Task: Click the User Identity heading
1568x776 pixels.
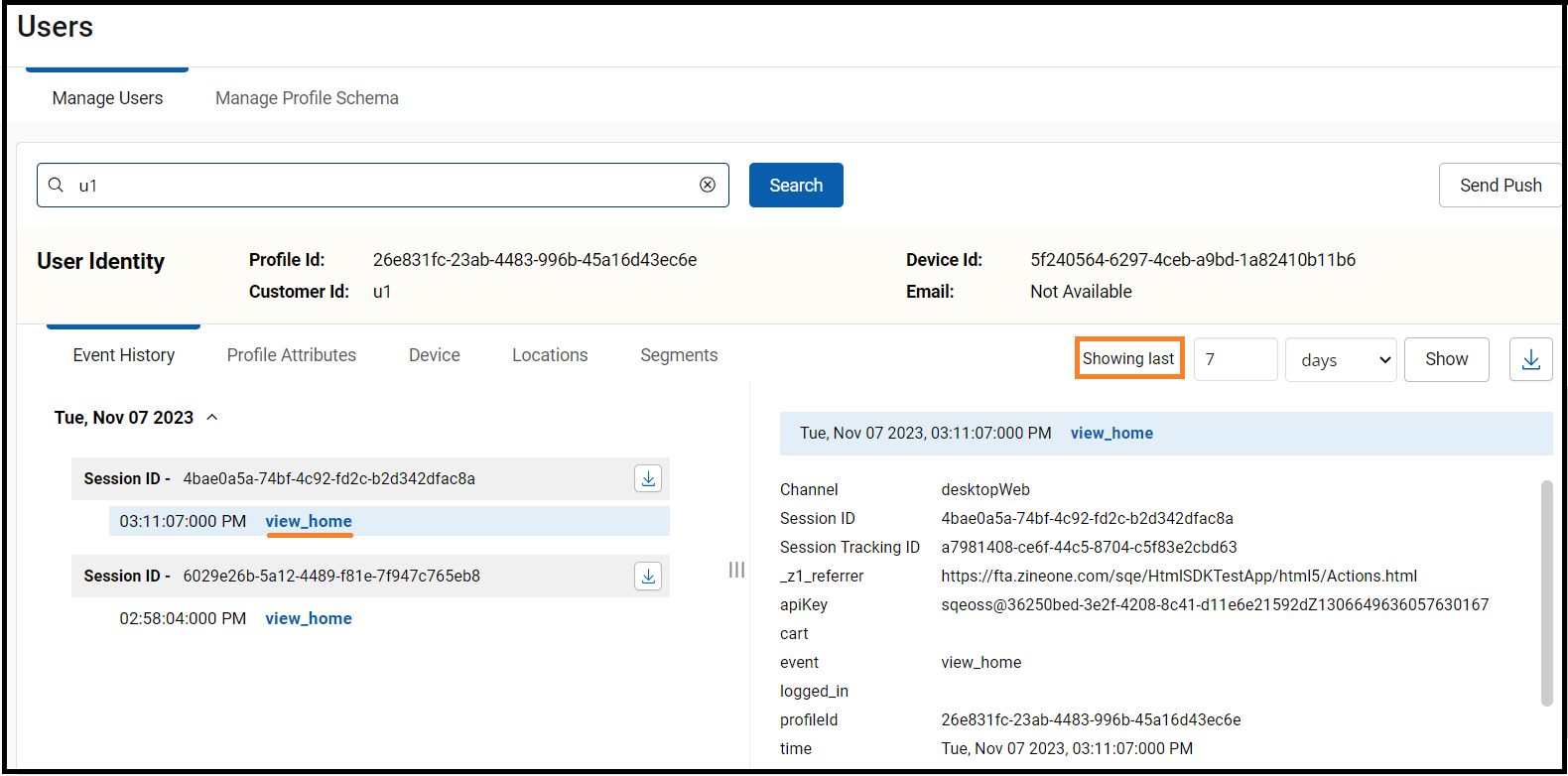Action: click(101, 261)
